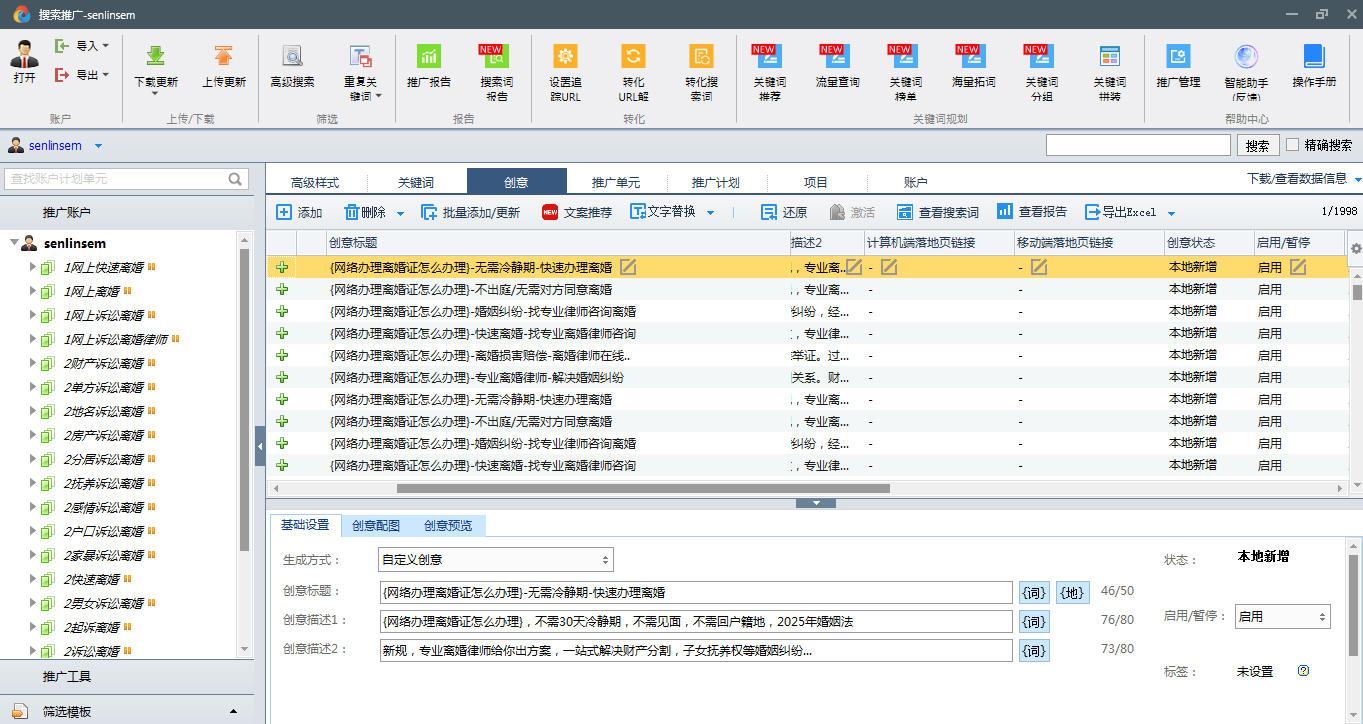Click the table column settings gear icon

click(x=1355, y=248)
